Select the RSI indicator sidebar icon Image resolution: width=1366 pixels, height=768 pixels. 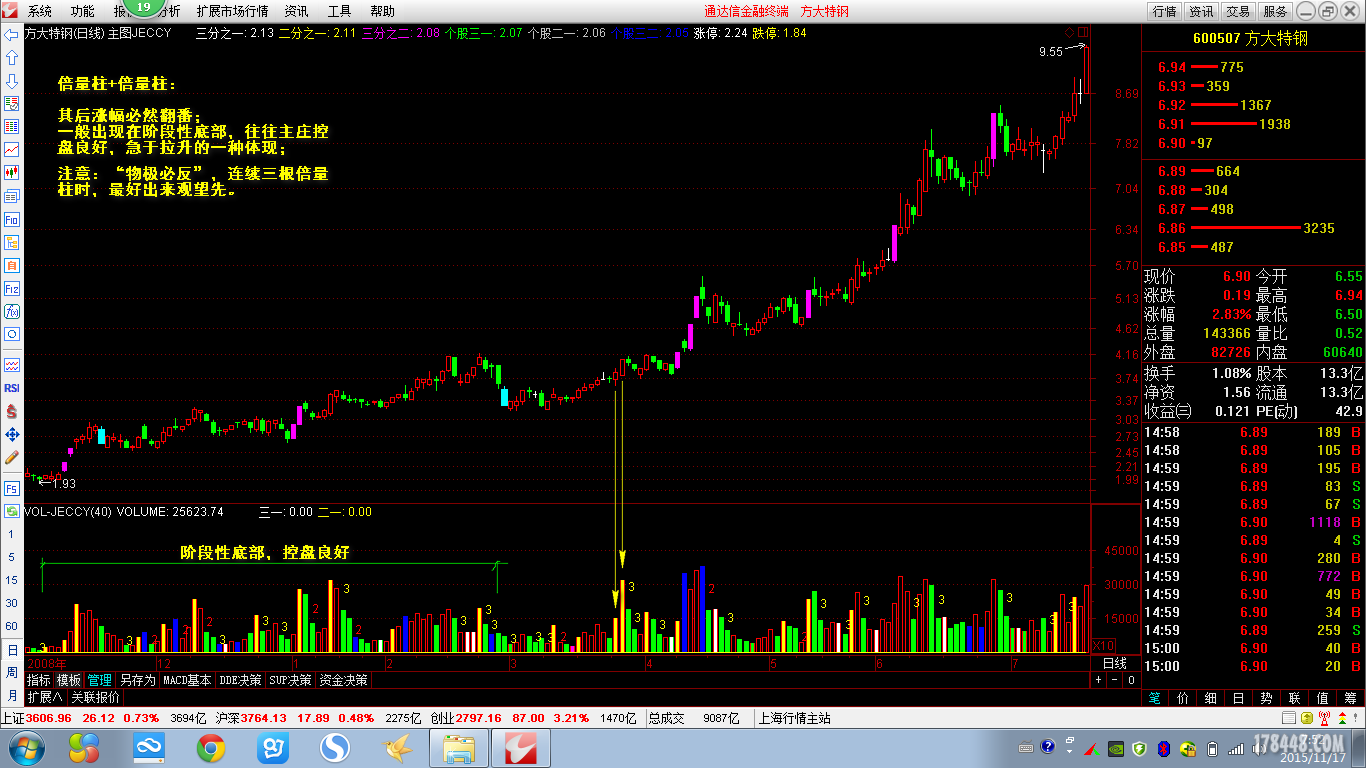click(12, 388)
